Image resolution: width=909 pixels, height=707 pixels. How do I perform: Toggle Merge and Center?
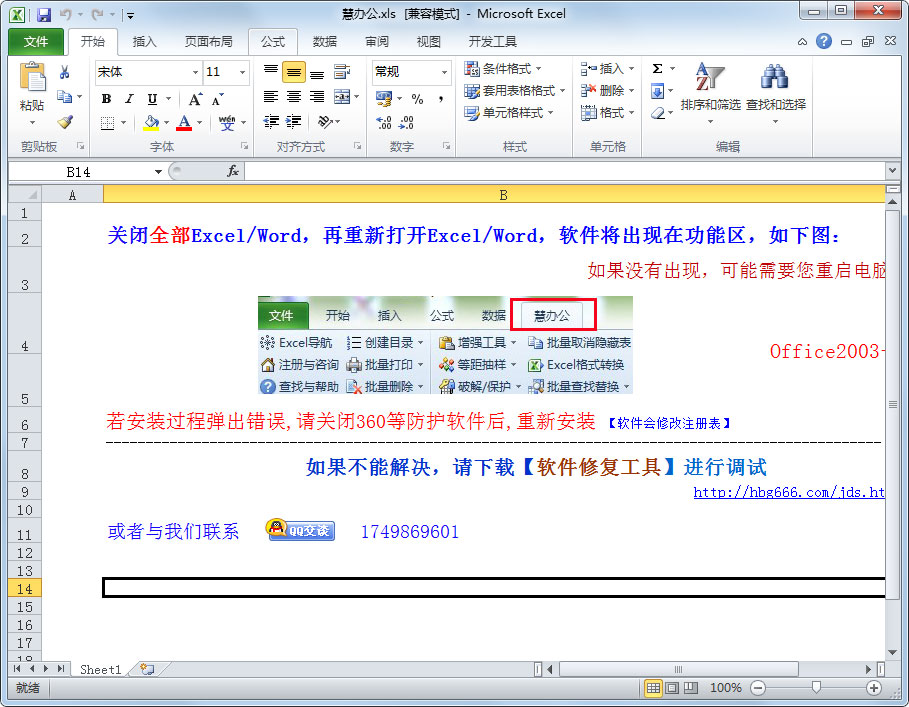click(342, 97)
